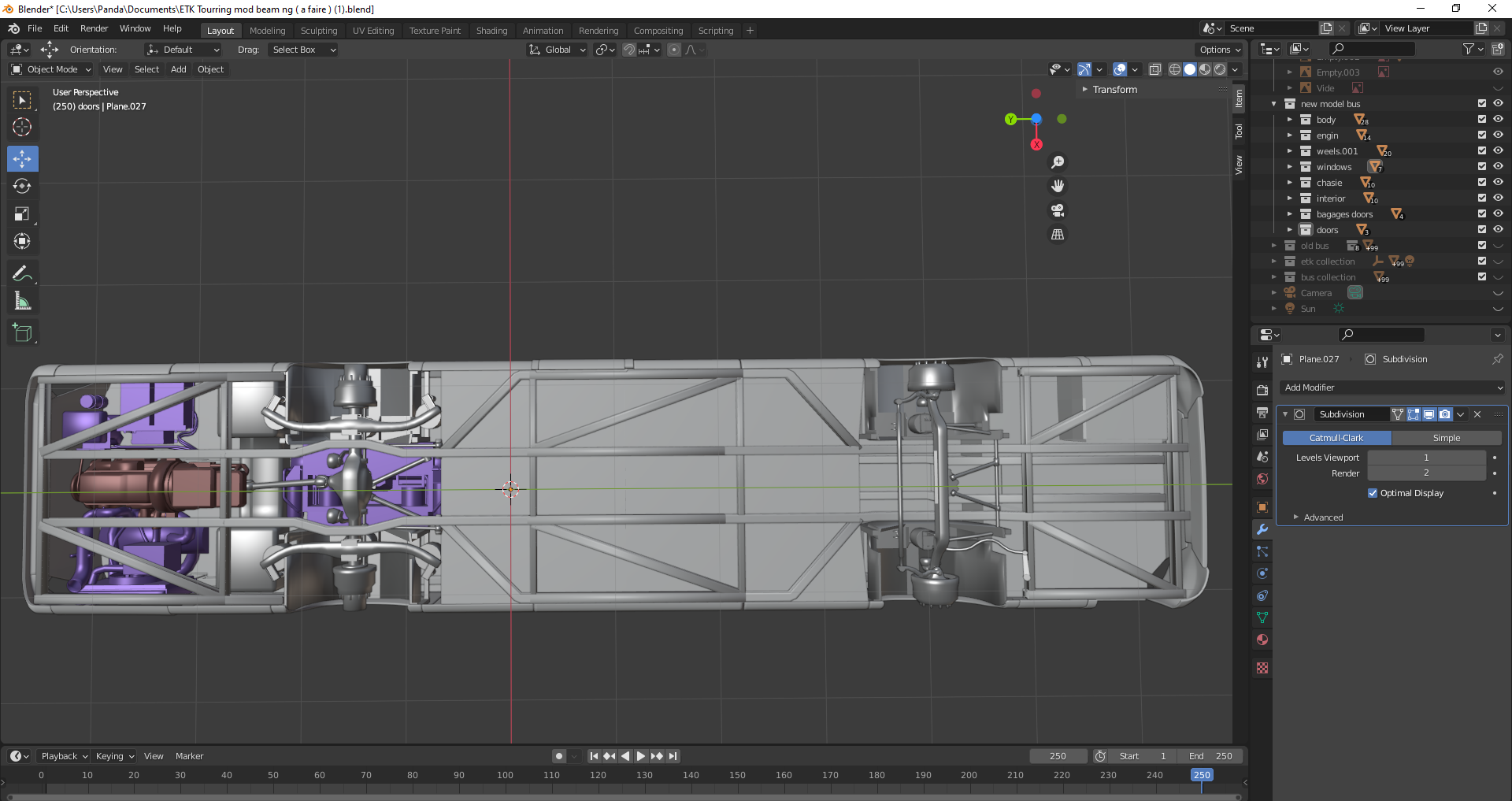
Task: Open the viewport Add menu
Action: pyautogui.click(x=179, y=69)
